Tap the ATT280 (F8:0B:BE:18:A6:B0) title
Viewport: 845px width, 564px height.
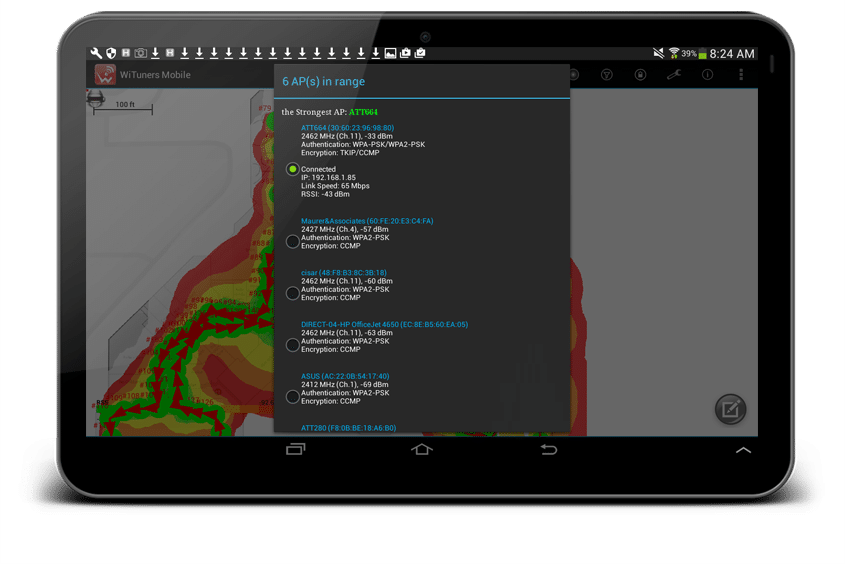349,428
